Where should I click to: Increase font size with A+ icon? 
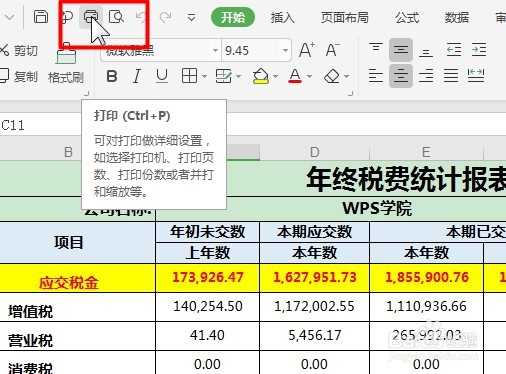coord(306,50)
